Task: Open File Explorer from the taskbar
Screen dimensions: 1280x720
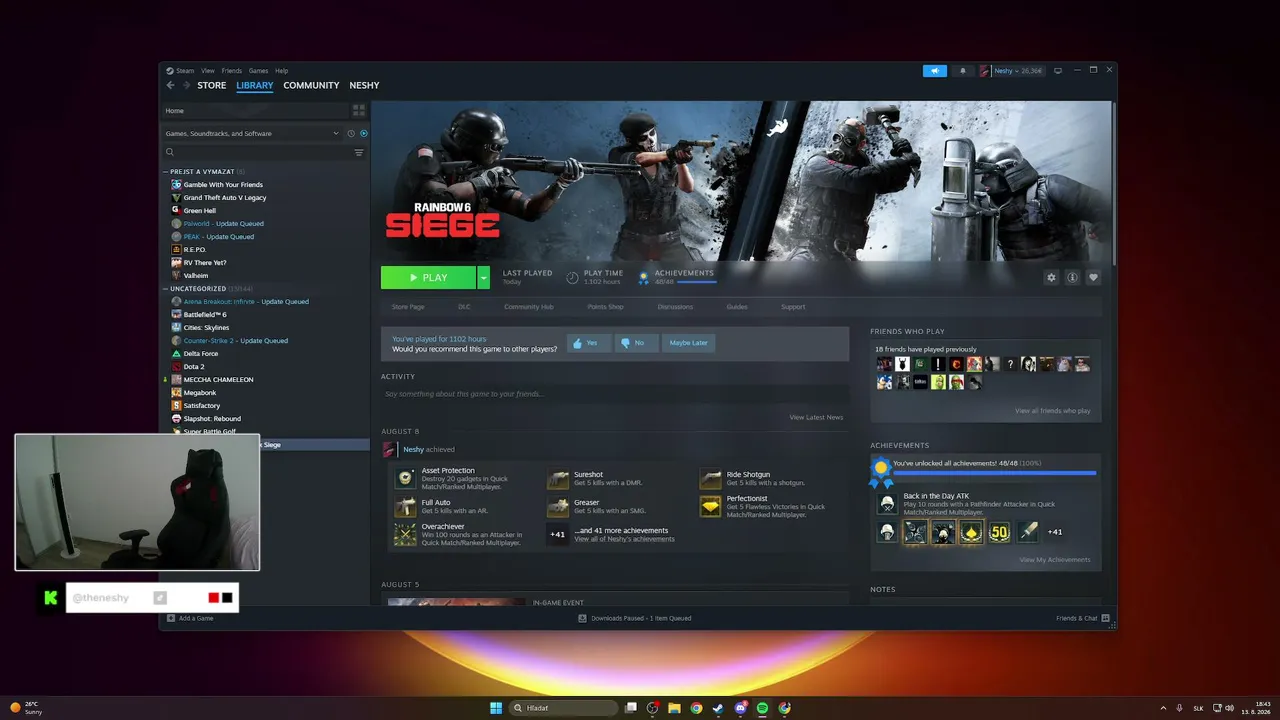Action: 675,708
